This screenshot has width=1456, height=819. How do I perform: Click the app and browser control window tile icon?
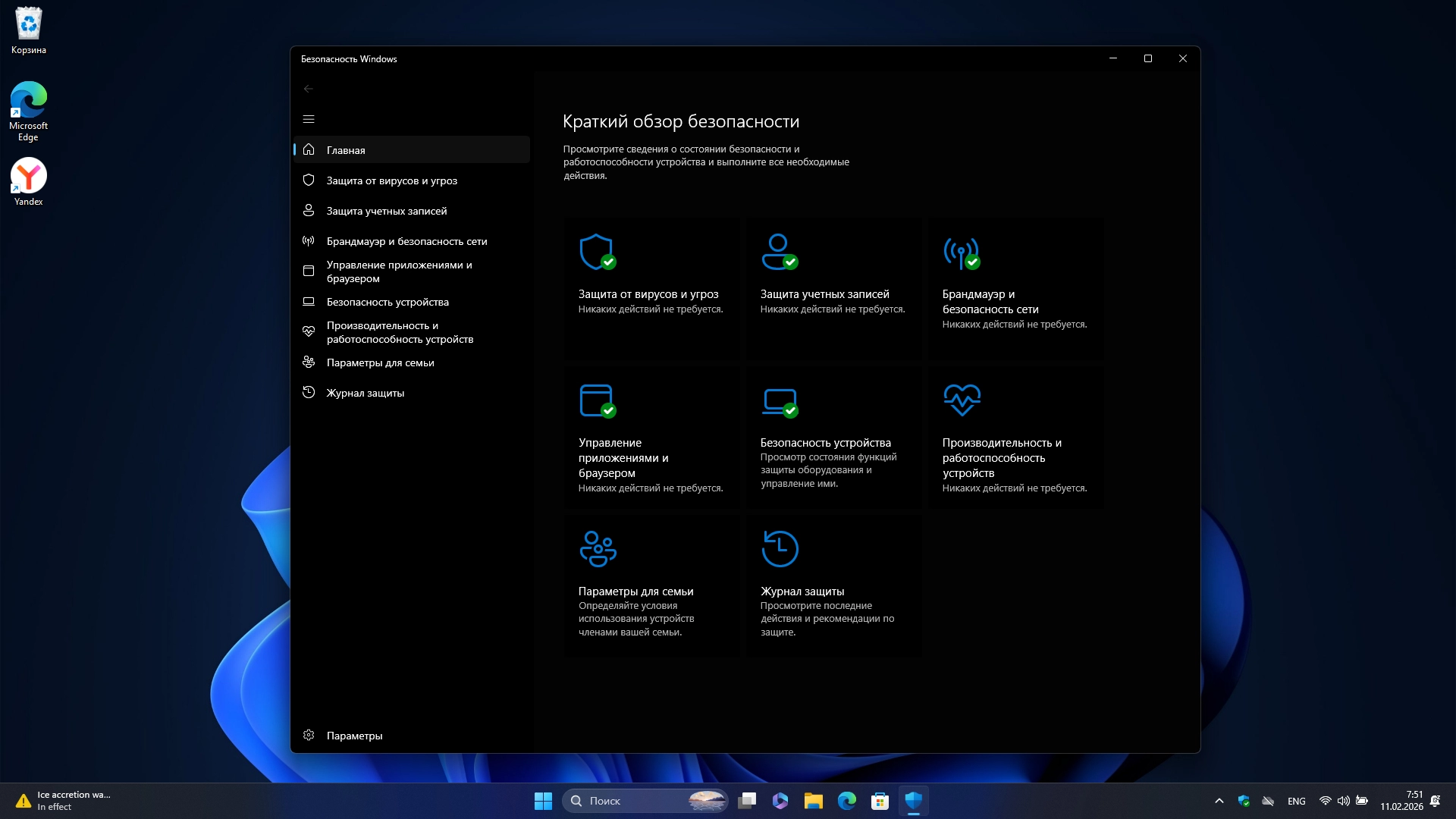point(597,400)
